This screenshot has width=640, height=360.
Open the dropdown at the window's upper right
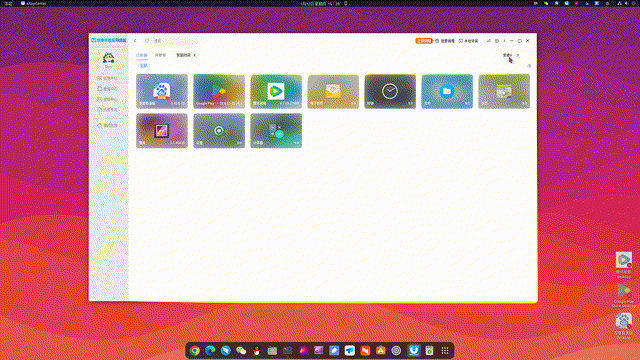(511, 55)
